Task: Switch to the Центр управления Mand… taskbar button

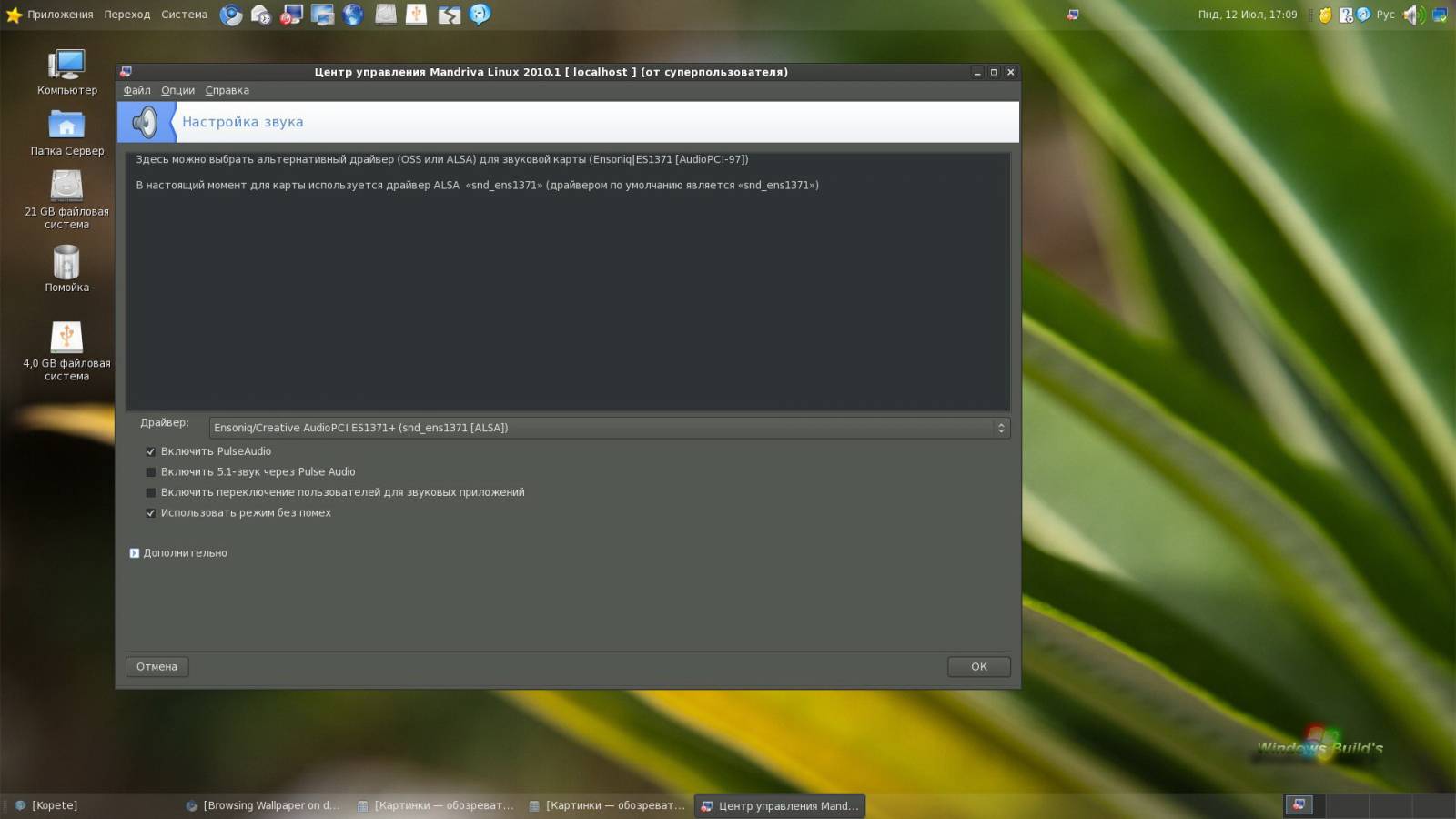Action: tap(780, 805)
